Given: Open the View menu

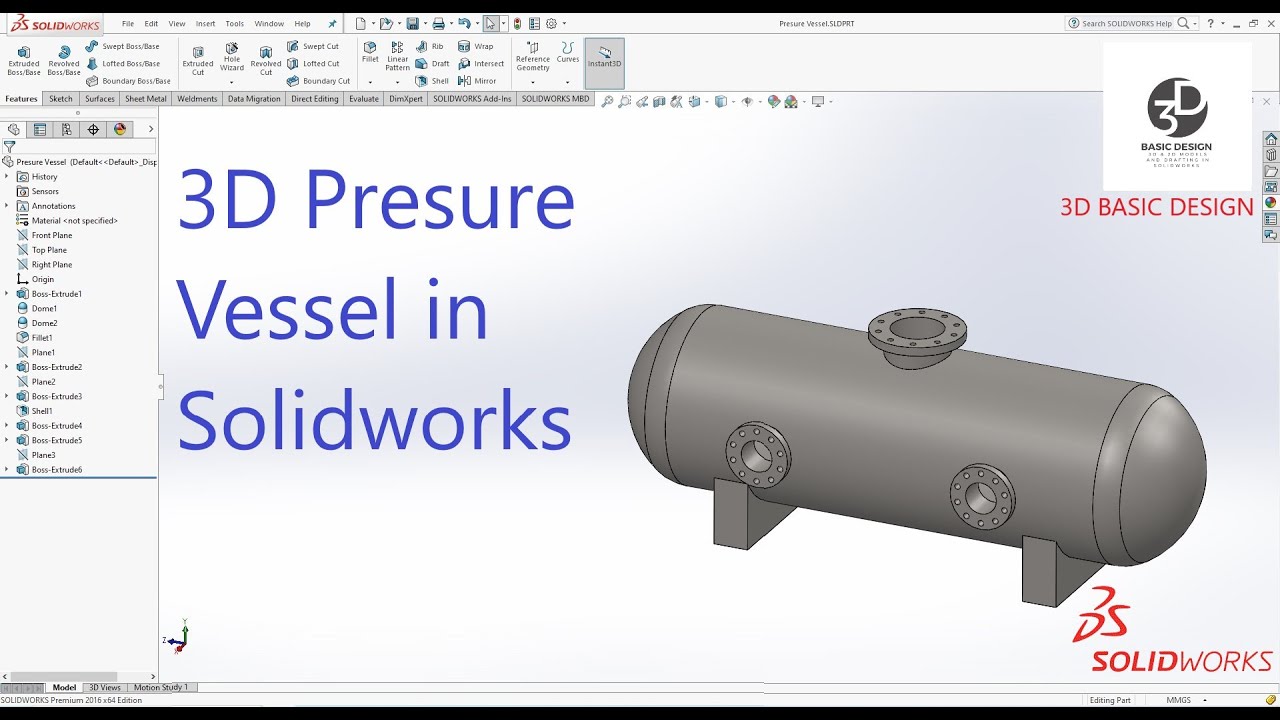Looking at the screenshot, I should [x=177, y=23].
